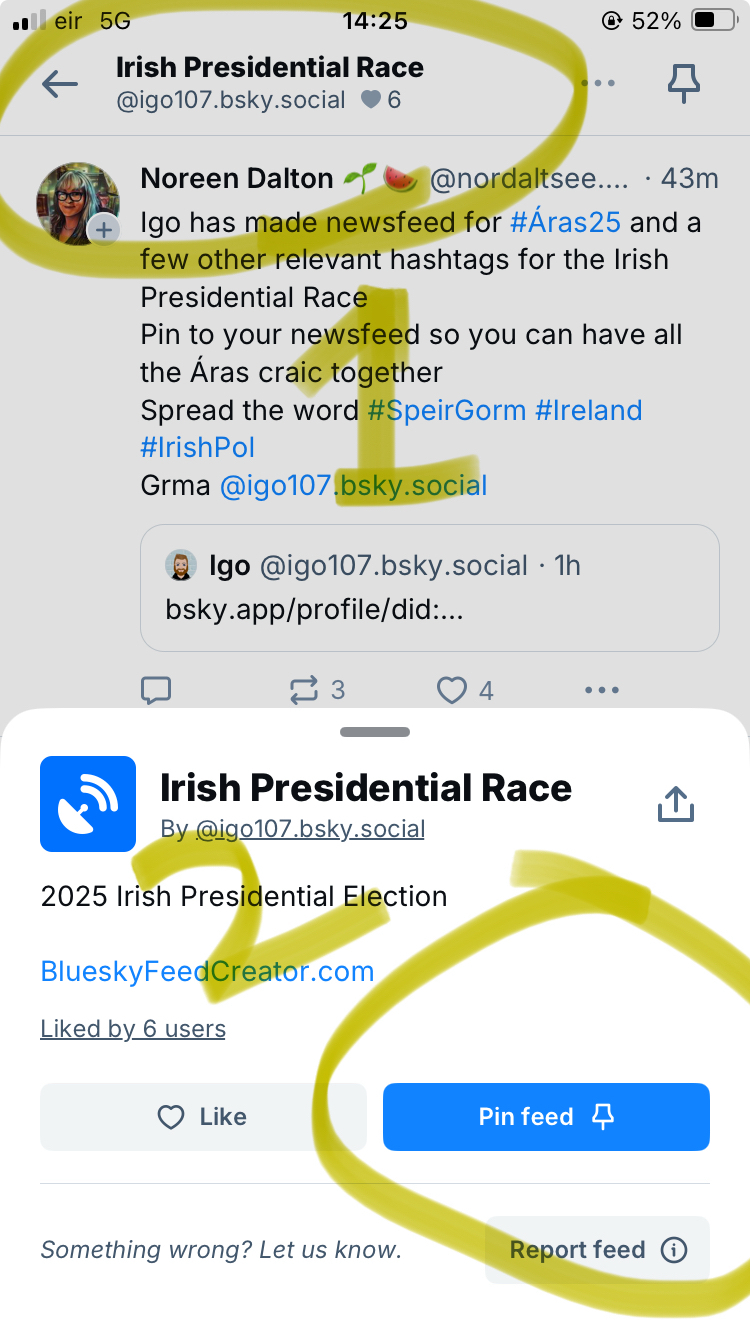The image size is (750, 1334).
Task: Open the three-dot feed options menu
Action: pyautogui.click(x=598, y=84)
